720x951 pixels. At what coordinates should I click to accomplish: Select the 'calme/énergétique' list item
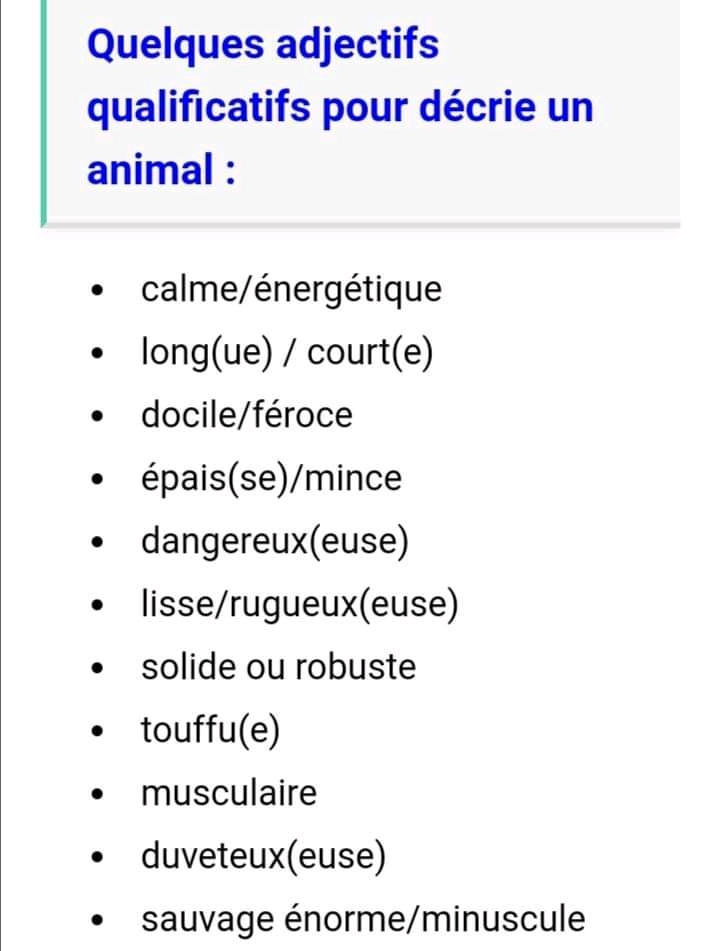(x=291, y=291)
